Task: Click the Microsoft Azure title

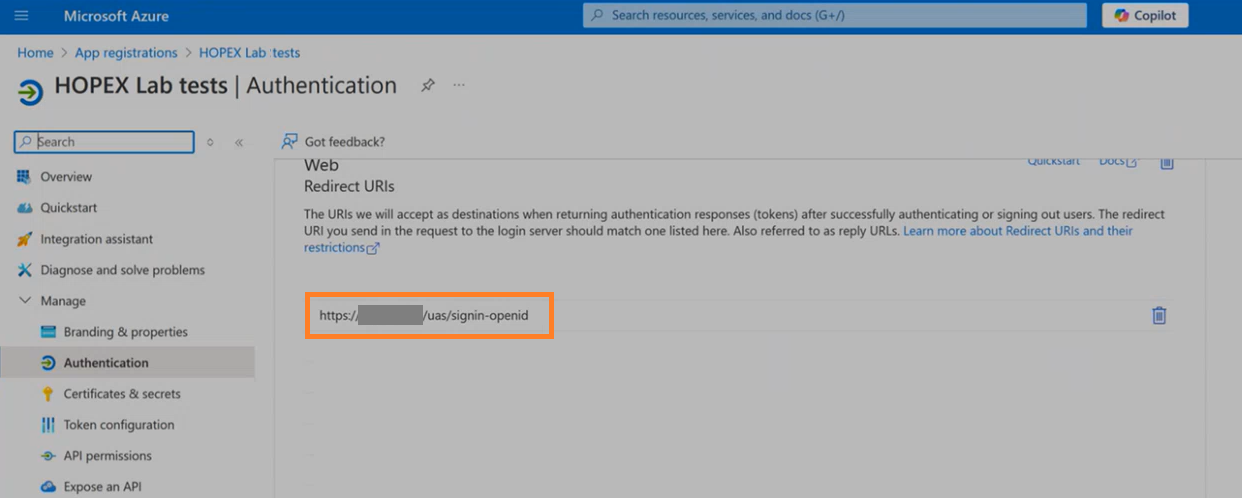Action: click(116, 16)
